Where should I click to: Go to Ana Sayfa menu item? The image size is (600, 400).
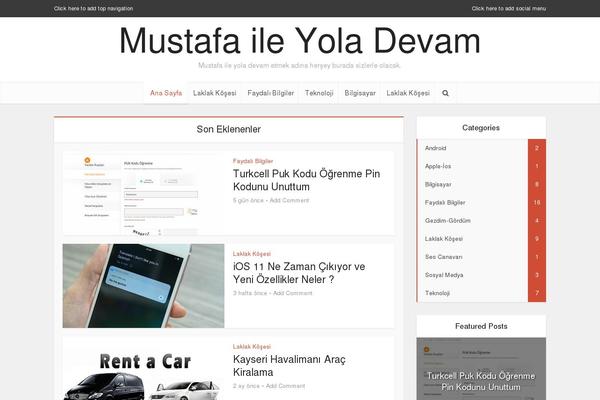[x=166, y=93]
